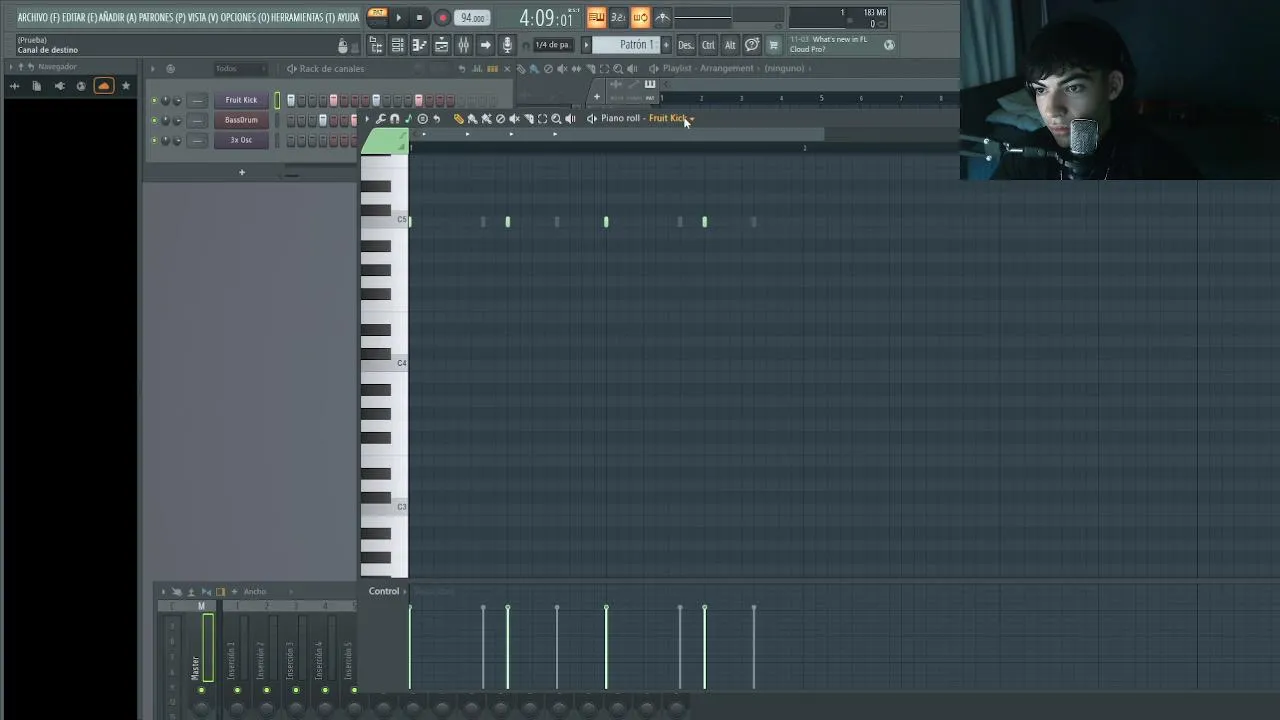Open the 'Todos' channel filter dropdown
Viewport: 1280px width, 720px height.
coord(241,69)
